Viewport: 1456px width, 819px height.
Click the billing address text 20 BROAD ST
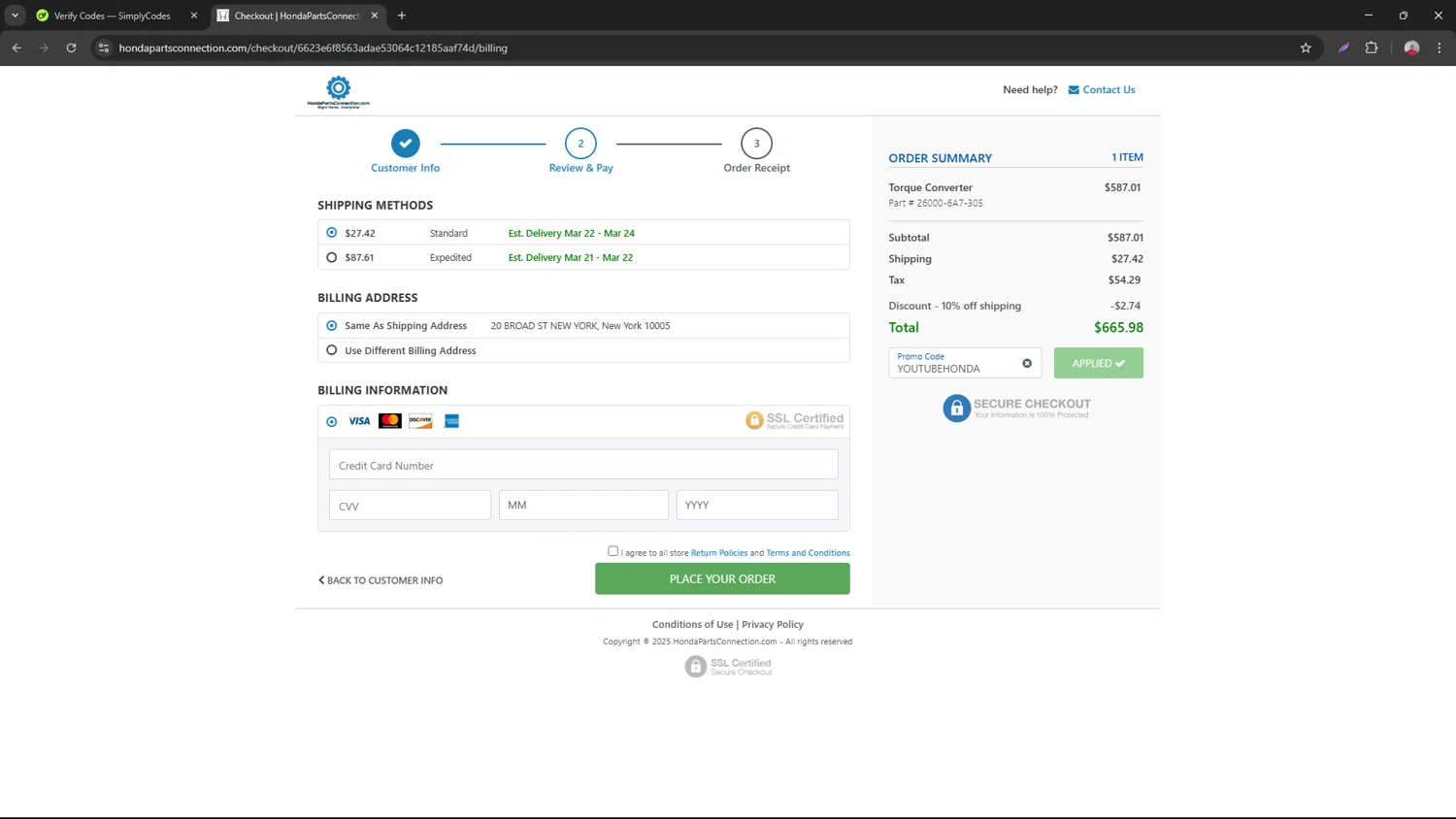580,326
